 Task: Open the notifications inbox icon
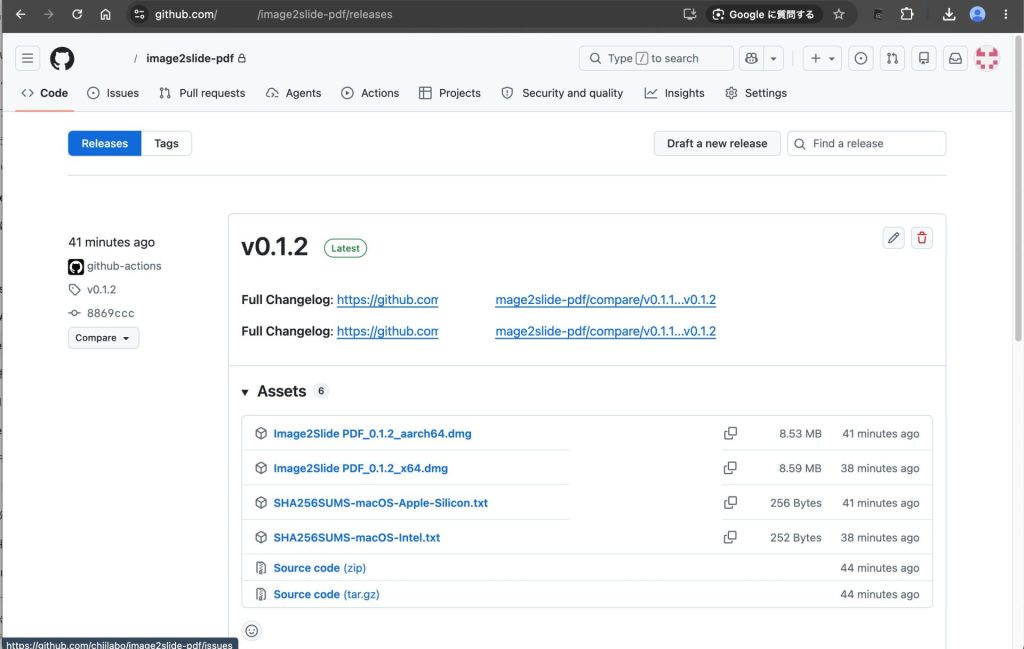[x=955, y=58]
